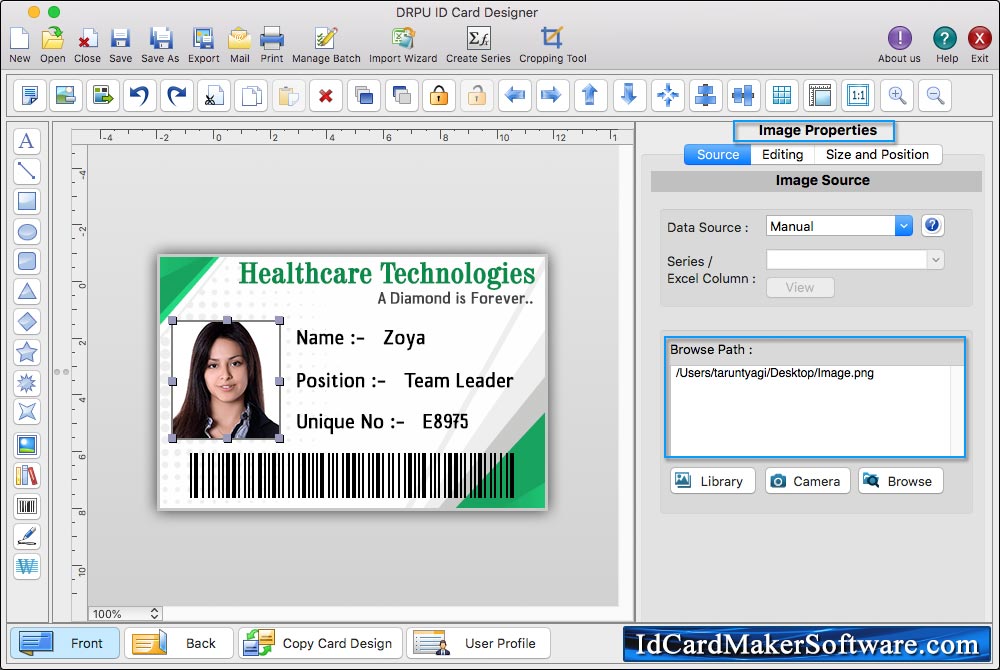Change the 100% zoom level selector
Image resolution: width=1000 pixels, height=670 pixels.
coord(125,613)
